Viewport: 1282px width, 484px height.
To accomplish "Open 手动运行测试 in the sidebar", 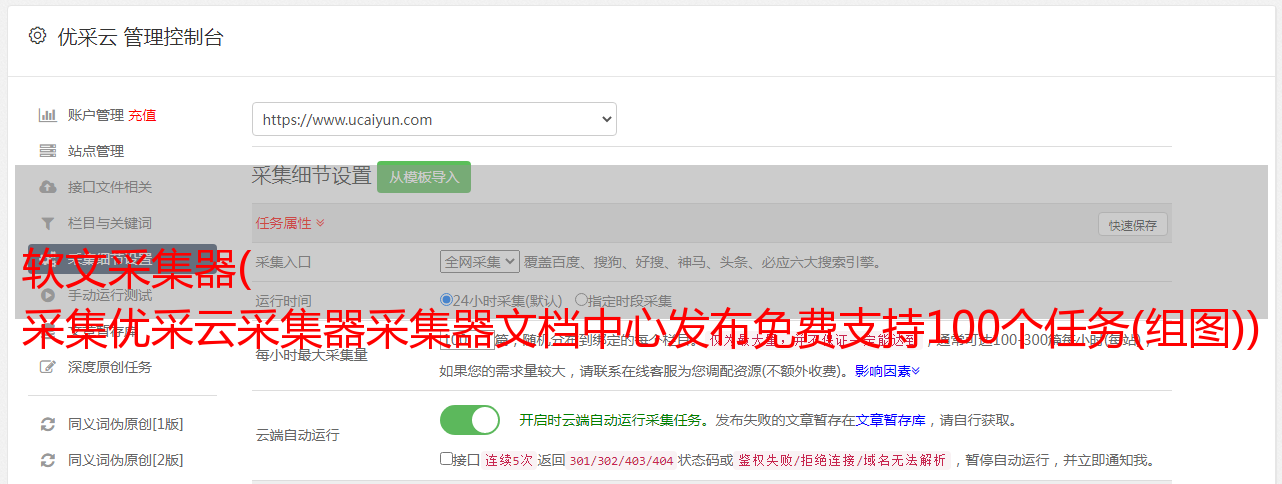I will point(110,295).
